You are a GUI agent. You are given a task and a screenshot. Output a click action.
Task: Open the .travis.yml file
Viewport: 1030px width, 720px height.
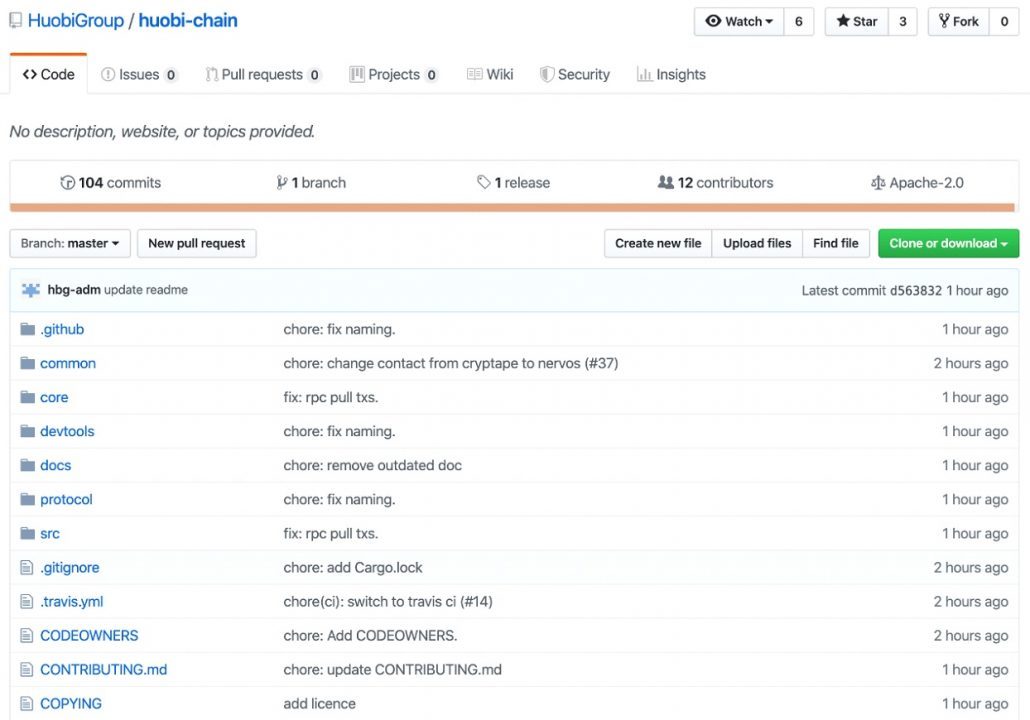pyautogui.click(x=72, y=602)
